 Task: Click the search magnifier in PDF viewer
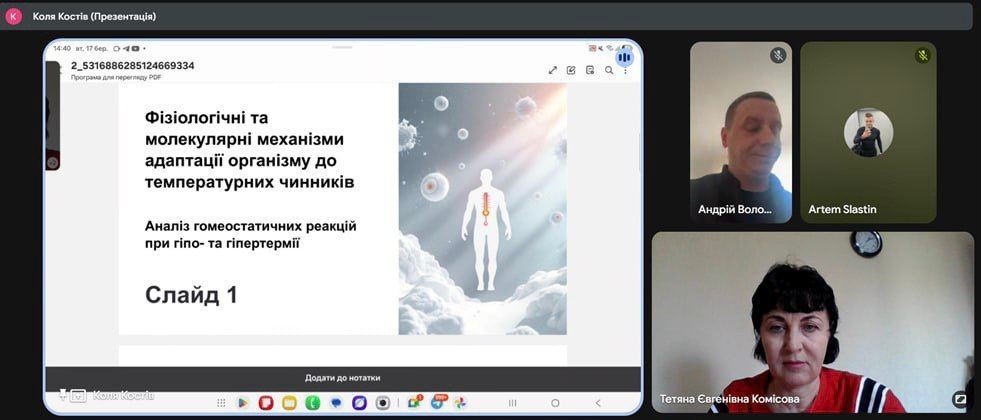pos(608,70)
